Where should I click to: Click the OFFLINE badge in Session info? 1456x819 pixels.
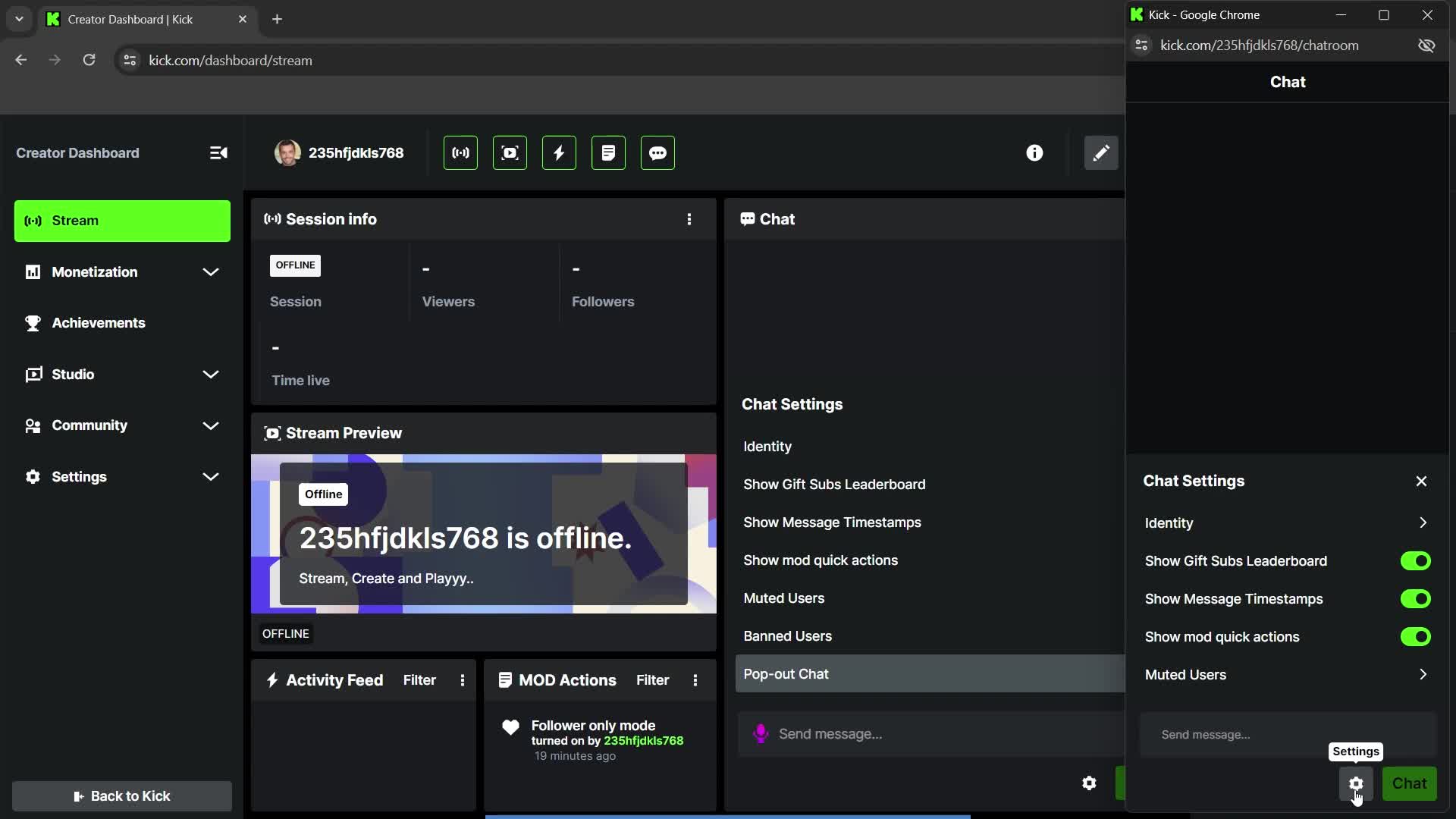tap(295, 265)
